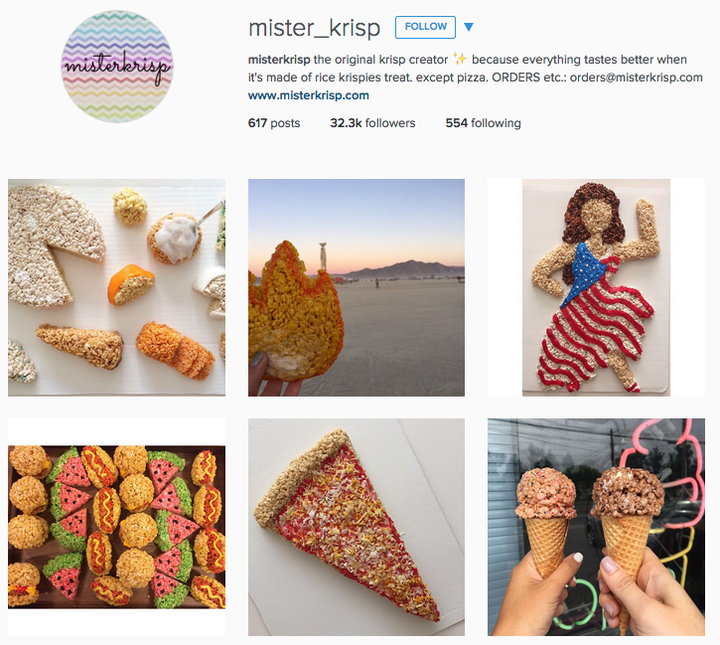720x645 pixels.
Task: Follow the mister_krisp account
Action: [425, 27]
